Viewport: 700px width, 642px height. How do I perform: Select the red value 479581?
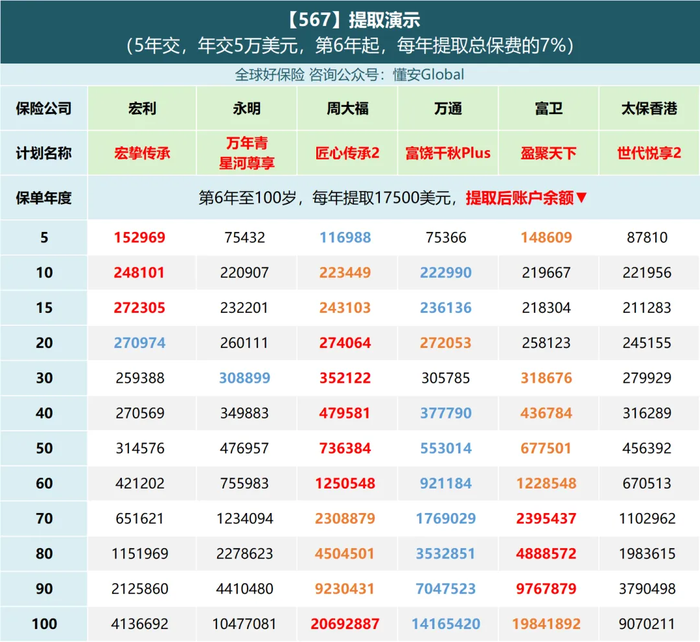(x=345, y=413)
